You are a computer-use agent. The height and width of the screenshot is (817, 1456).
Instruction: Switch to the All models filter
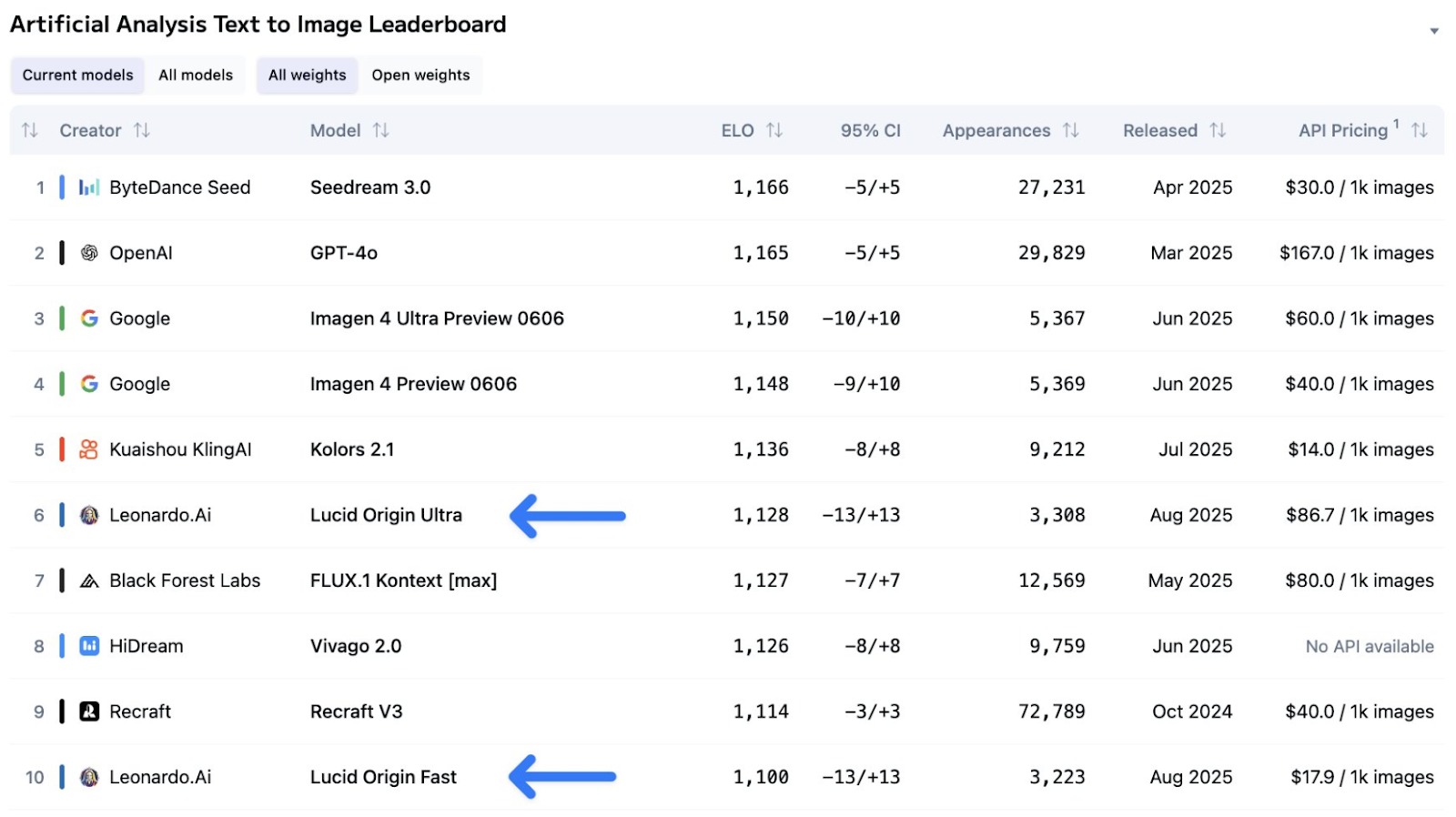tap(196, 76)
